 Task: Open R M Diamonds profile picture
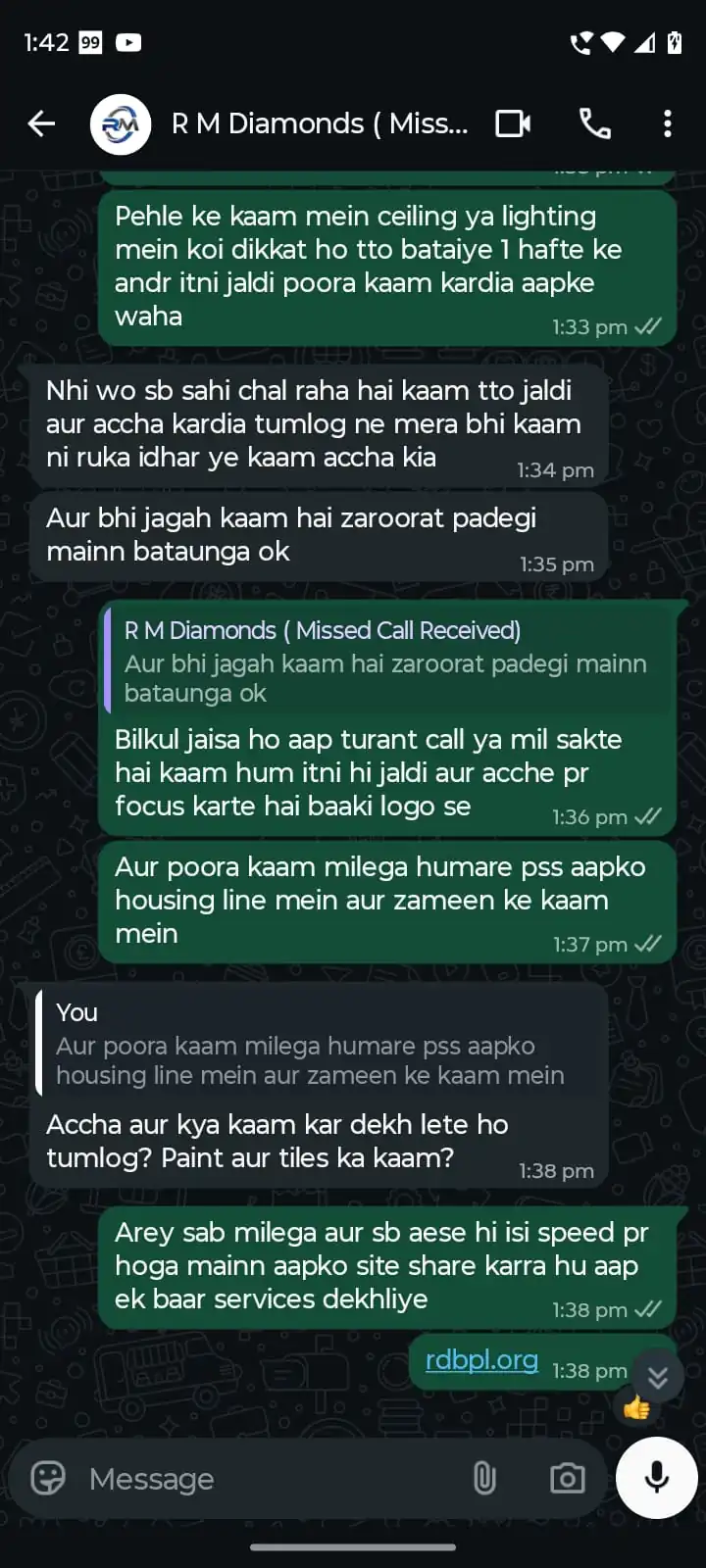[x=121, y=124]
